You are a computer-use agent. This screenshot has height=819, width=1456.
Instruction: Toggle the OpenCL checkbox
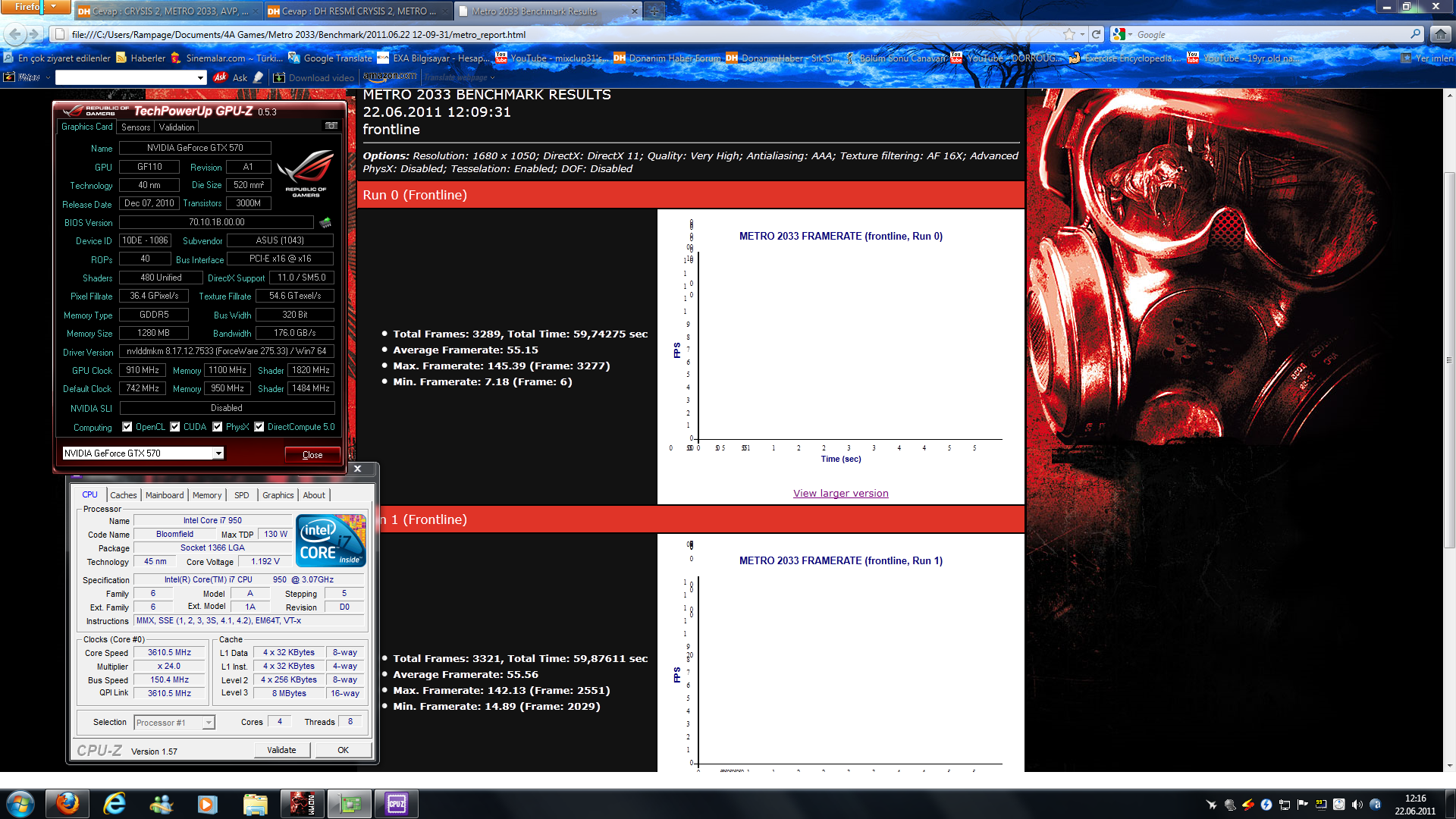click(x=127, y=427)
